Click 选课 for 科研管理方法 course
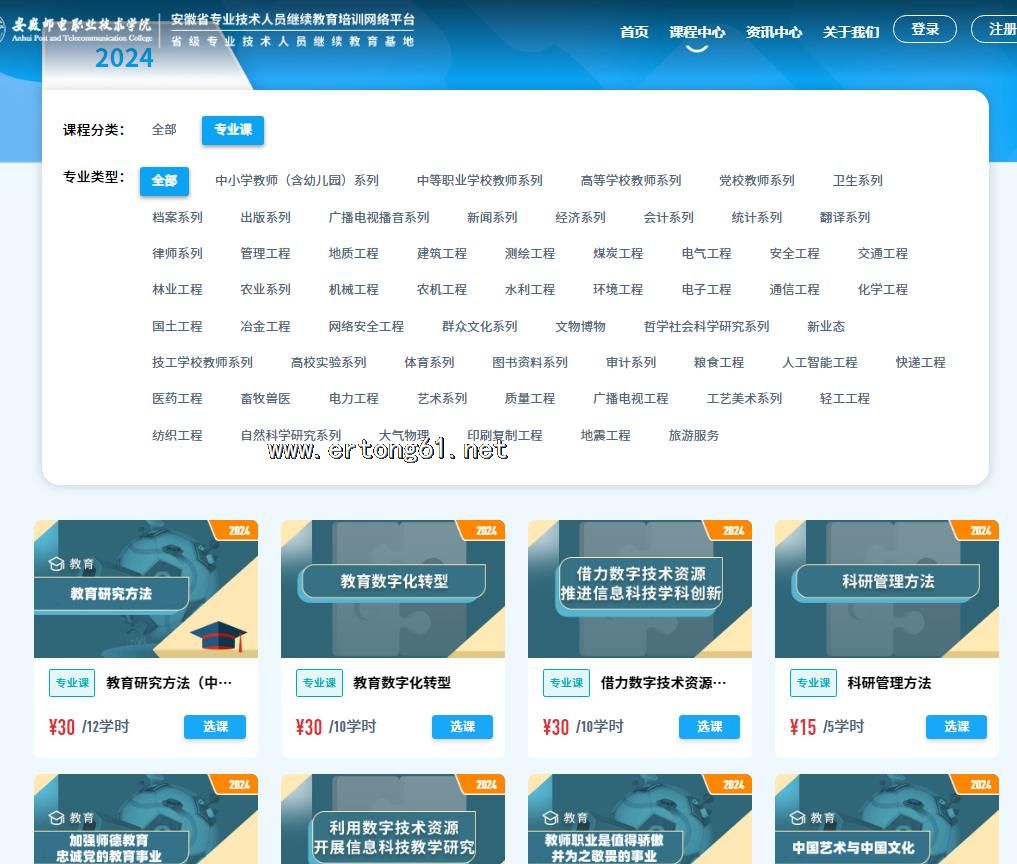The height and width of the screenshot is (864, 1017). [956, 727]
